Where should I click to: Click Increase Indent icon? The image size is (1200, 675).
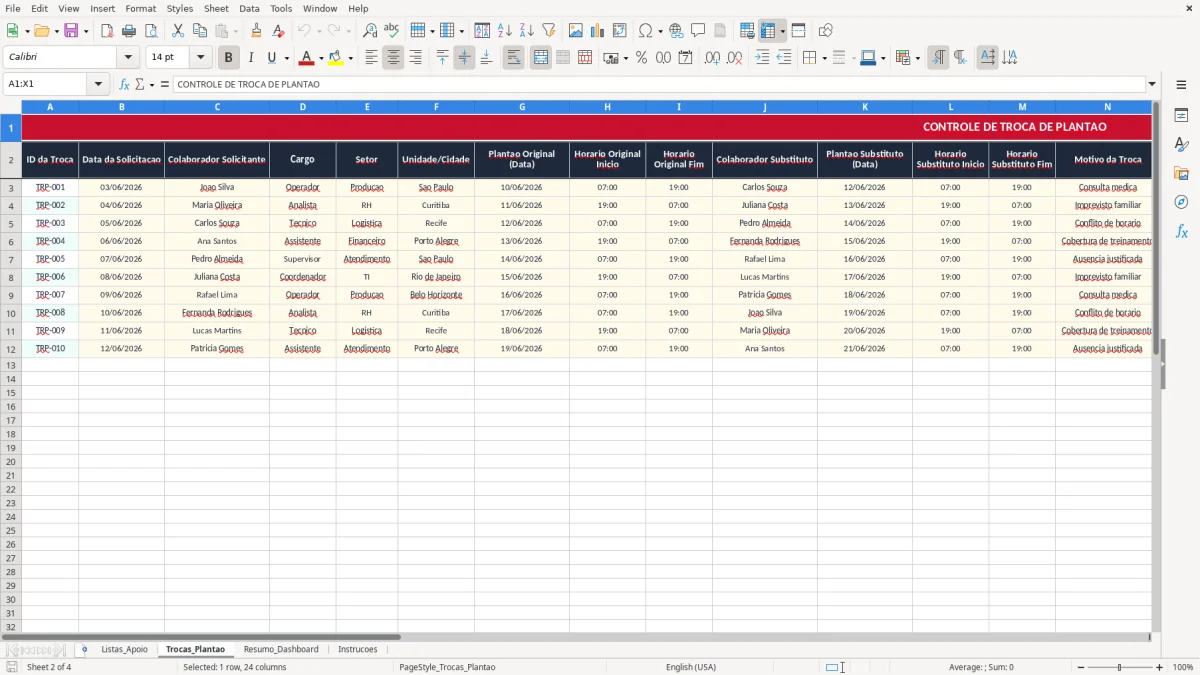tap(762, 58)
